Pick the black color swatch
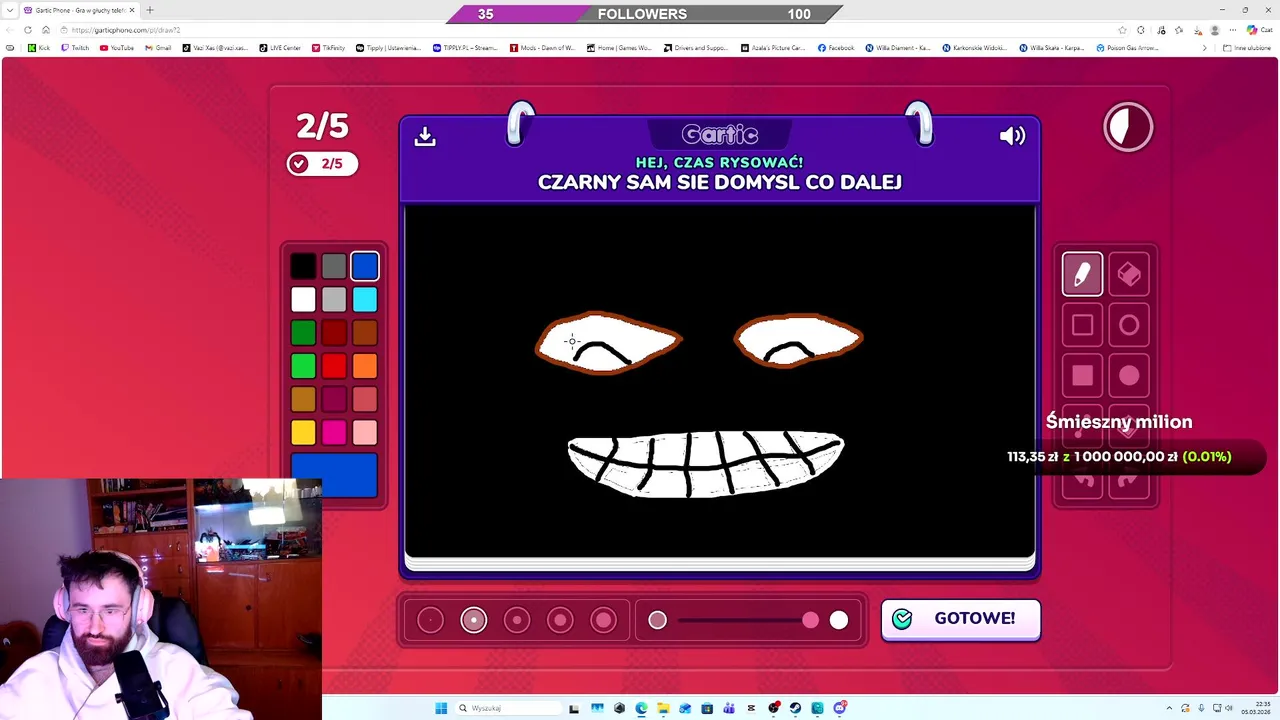 tap(303, 266)
